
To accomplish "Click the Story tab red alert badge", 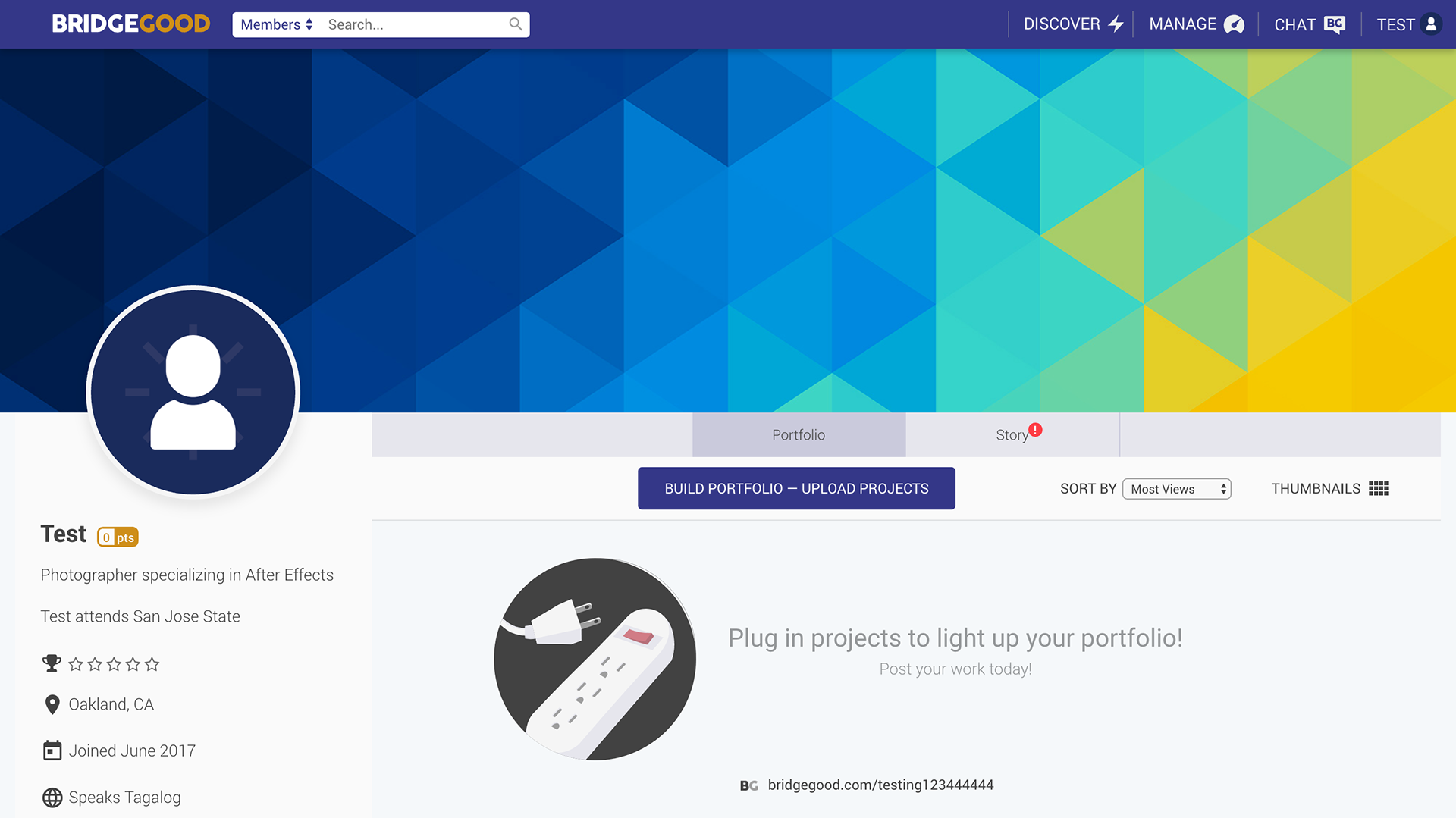I will 1036,430.
